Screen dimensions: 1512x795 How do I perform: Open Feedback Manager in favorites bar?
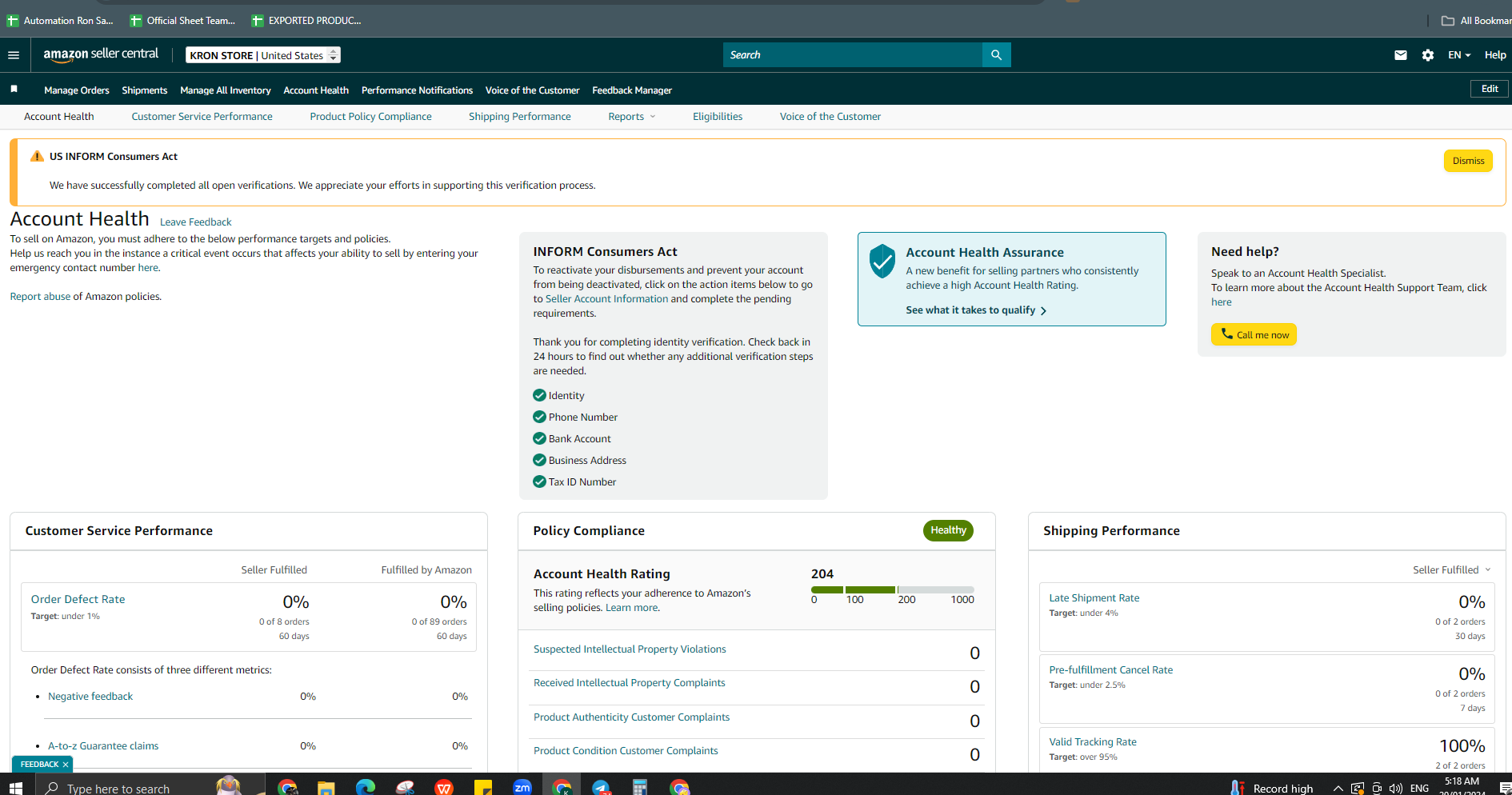point(632,90)
